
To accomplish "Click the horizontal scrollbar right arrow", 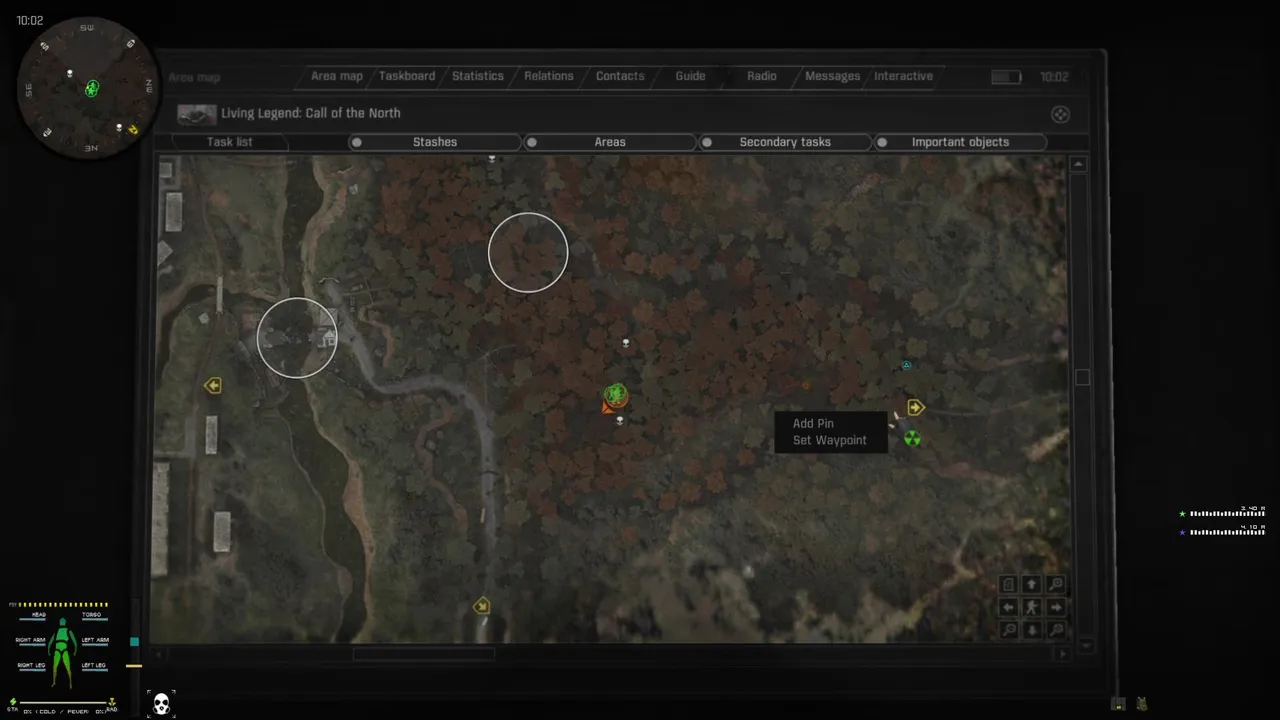I will click(x=1062, y=653).
